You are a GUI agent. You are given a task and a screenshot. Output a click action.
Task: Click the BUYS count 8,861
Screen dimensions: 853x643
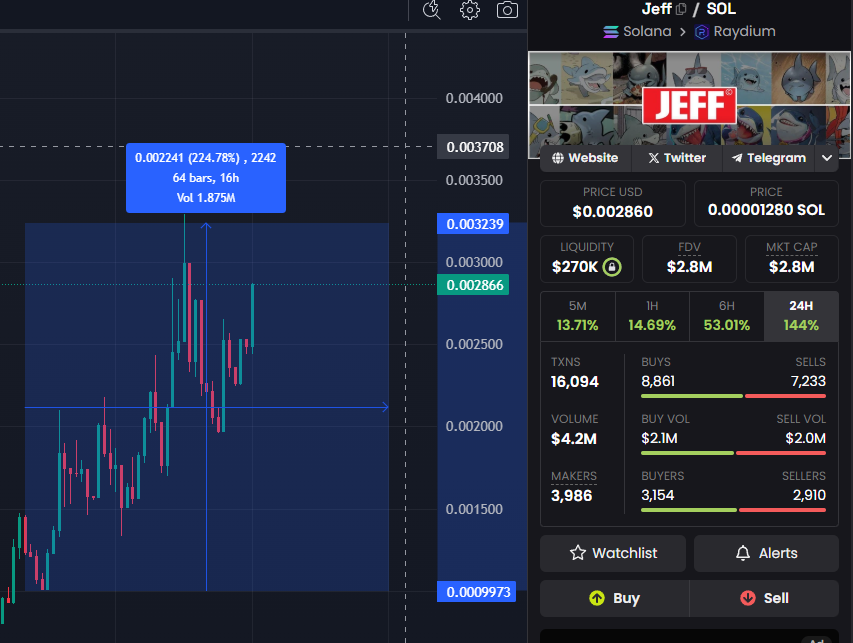pyautogui.click(x=658, y=381)
